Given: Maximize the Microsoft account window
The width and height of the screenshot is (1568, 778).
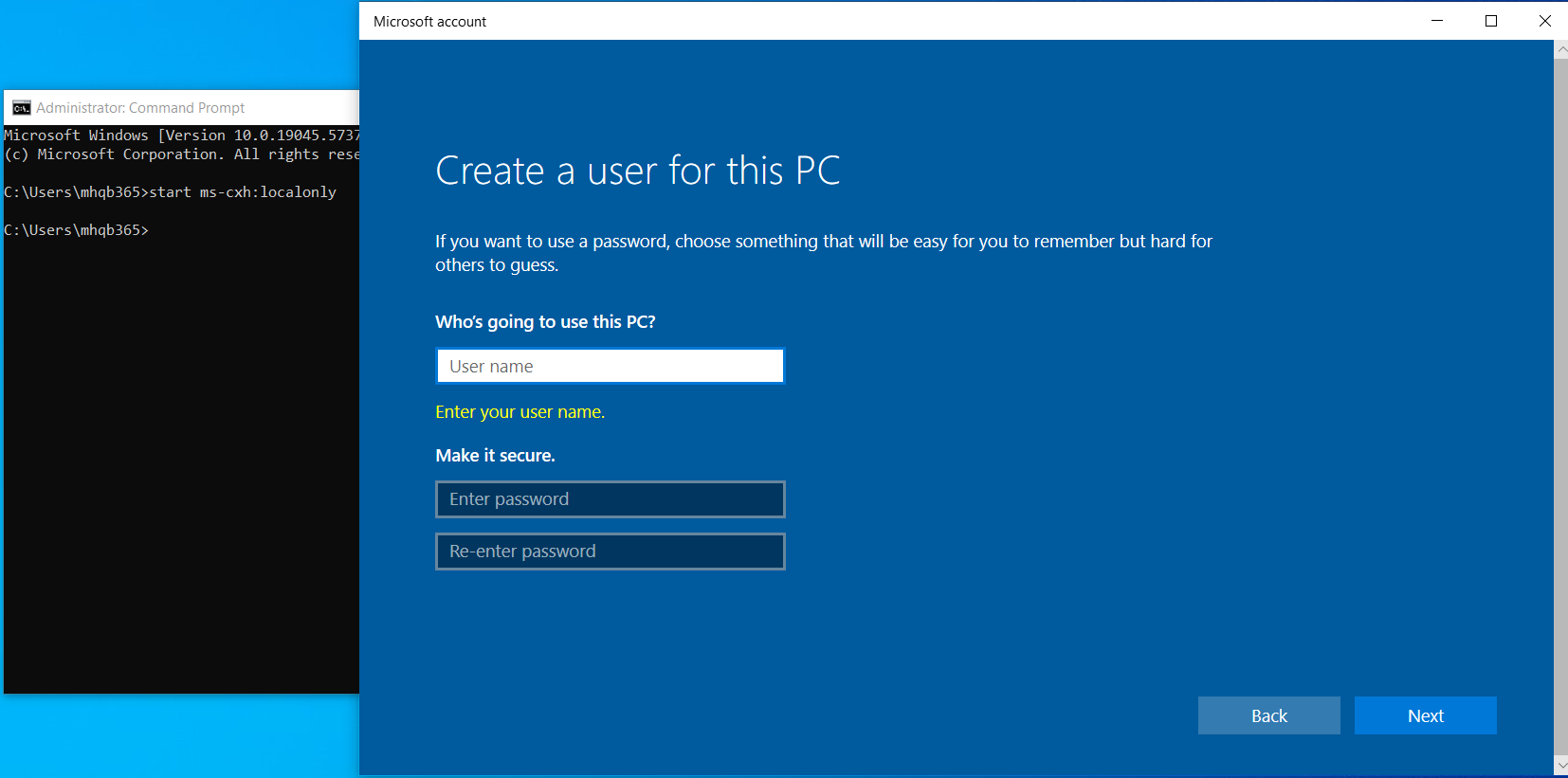Looking at the screenshot, I should tap(1491, 21).
